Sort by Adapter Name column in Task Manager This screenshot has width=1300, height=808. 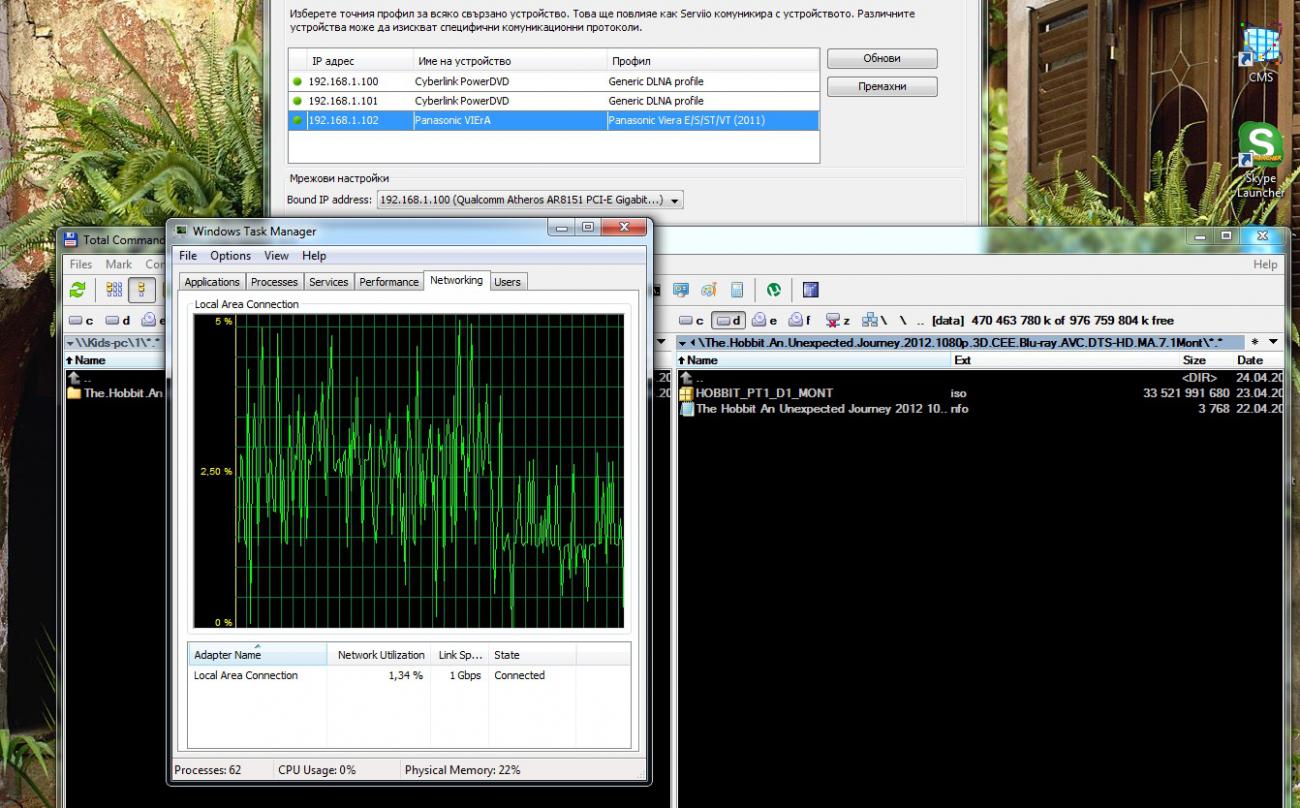pos(257,655)
